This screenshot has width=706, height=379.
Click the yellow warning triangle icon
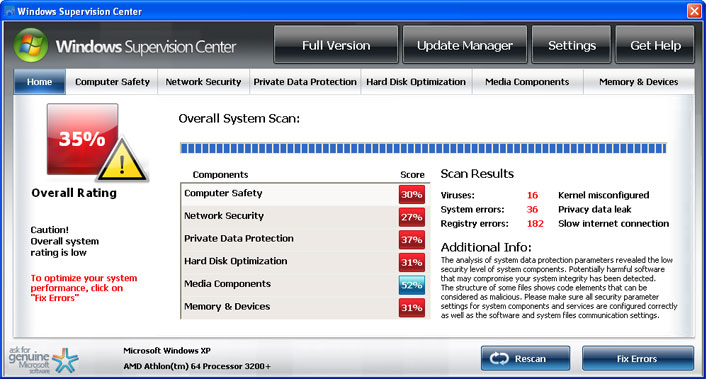point(122,160)
